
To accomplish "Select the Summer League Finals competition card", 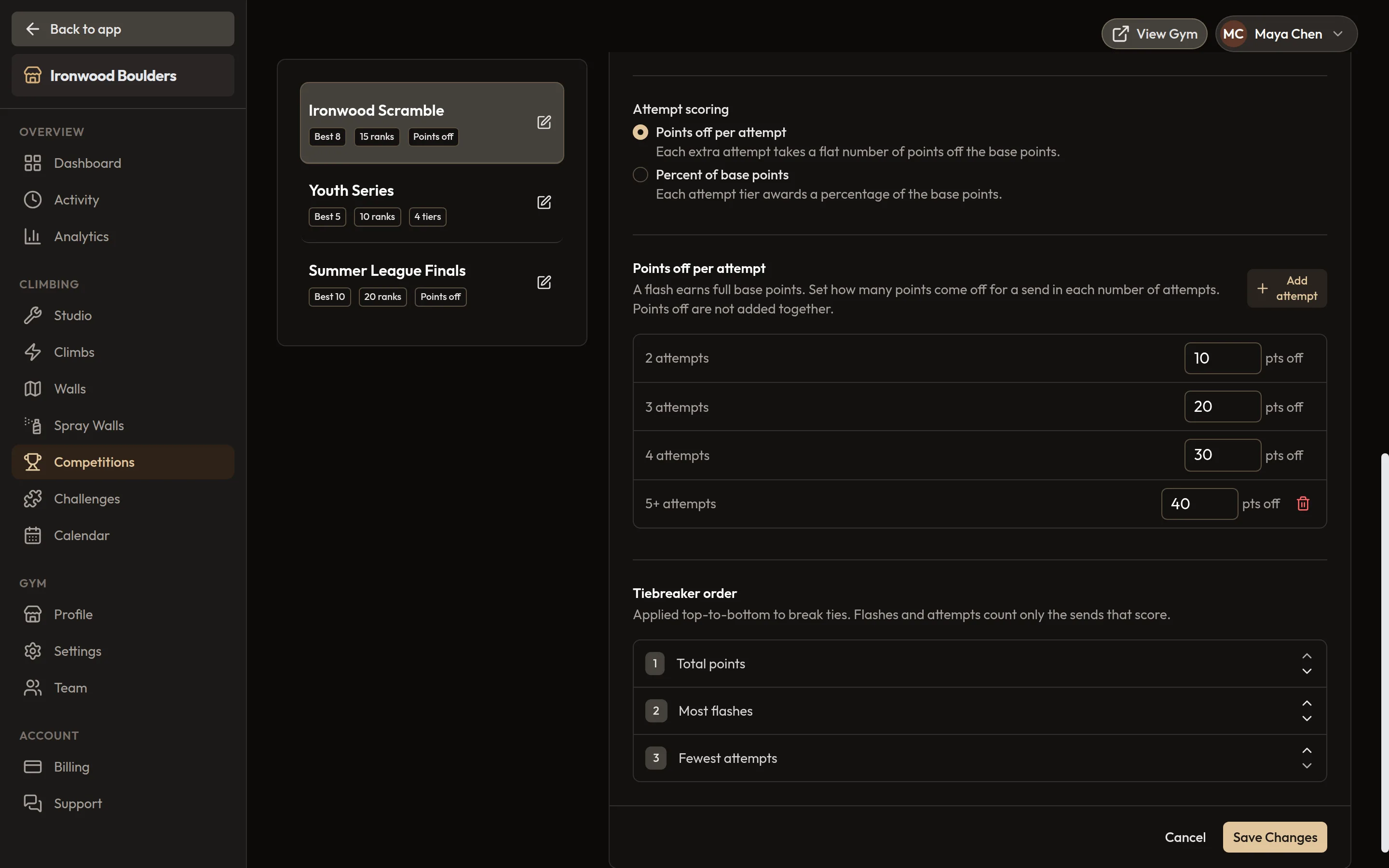I will coord(432,283).
